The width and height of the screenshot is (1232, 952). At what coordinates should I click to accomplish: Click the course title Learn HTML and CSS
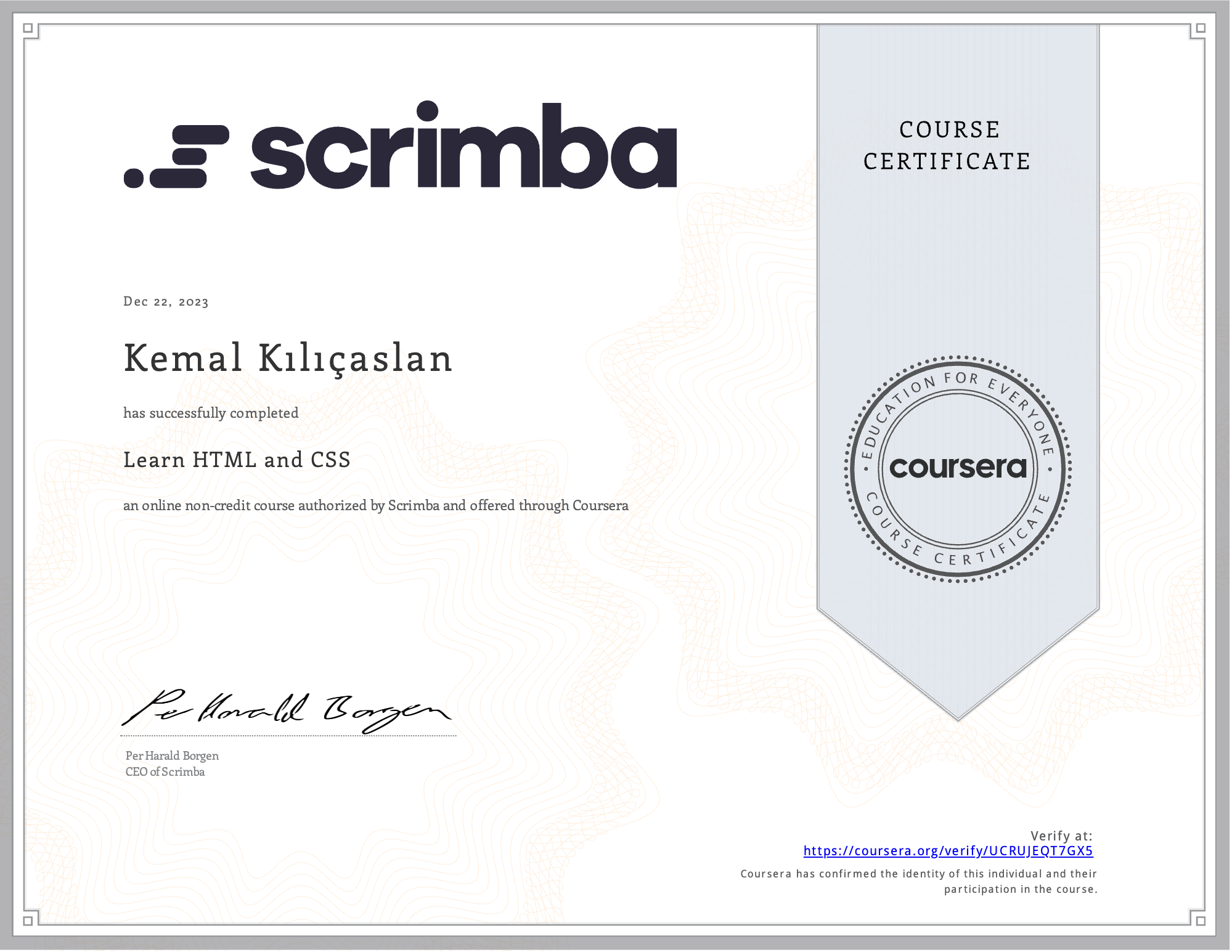pyautogui.click(x=237, y=460)
